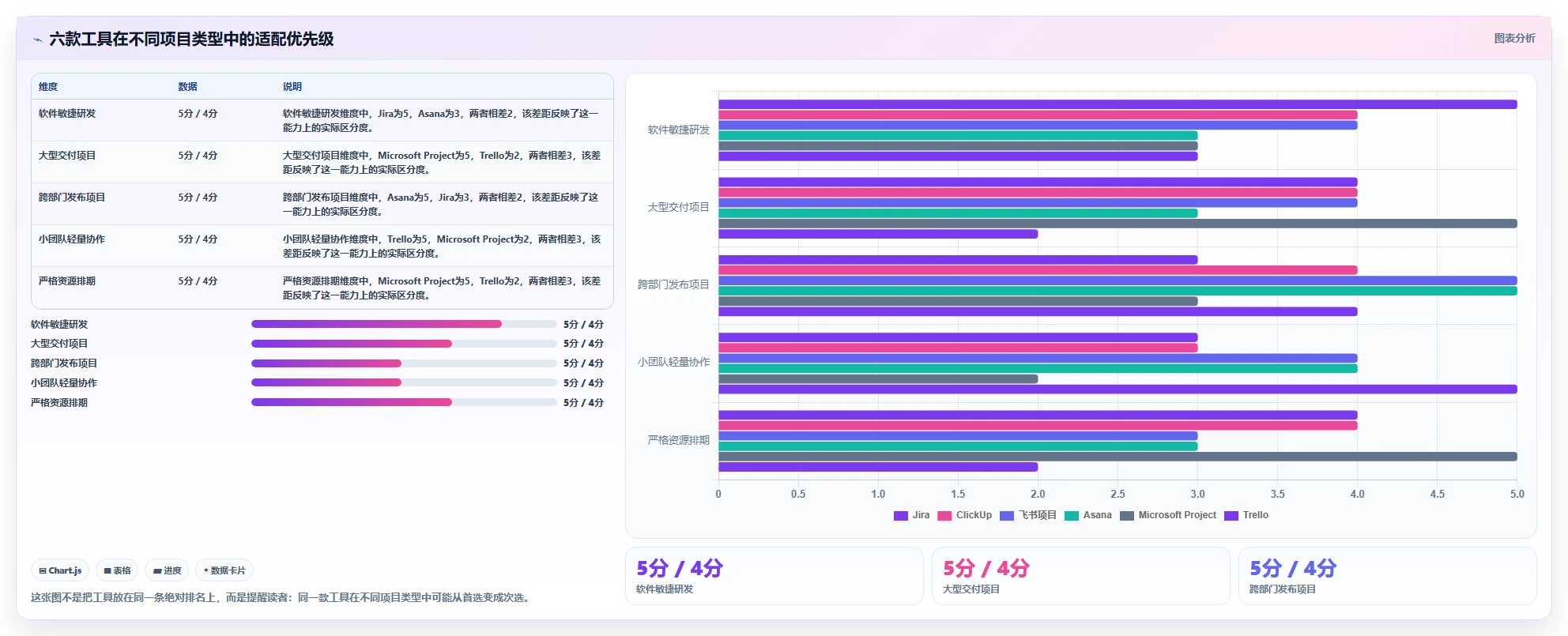
Task: Select the 表格 tag chip
Action: [117, 570]
